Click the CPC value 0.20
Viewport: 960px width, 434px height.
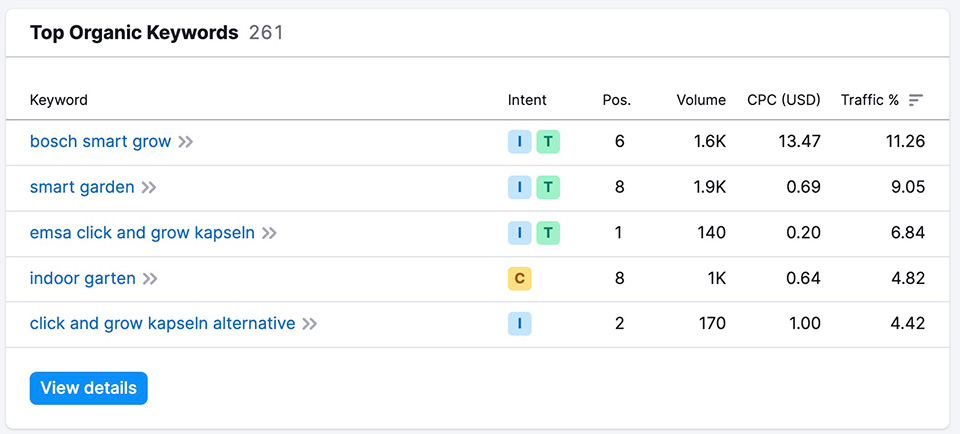coord(803,233)
